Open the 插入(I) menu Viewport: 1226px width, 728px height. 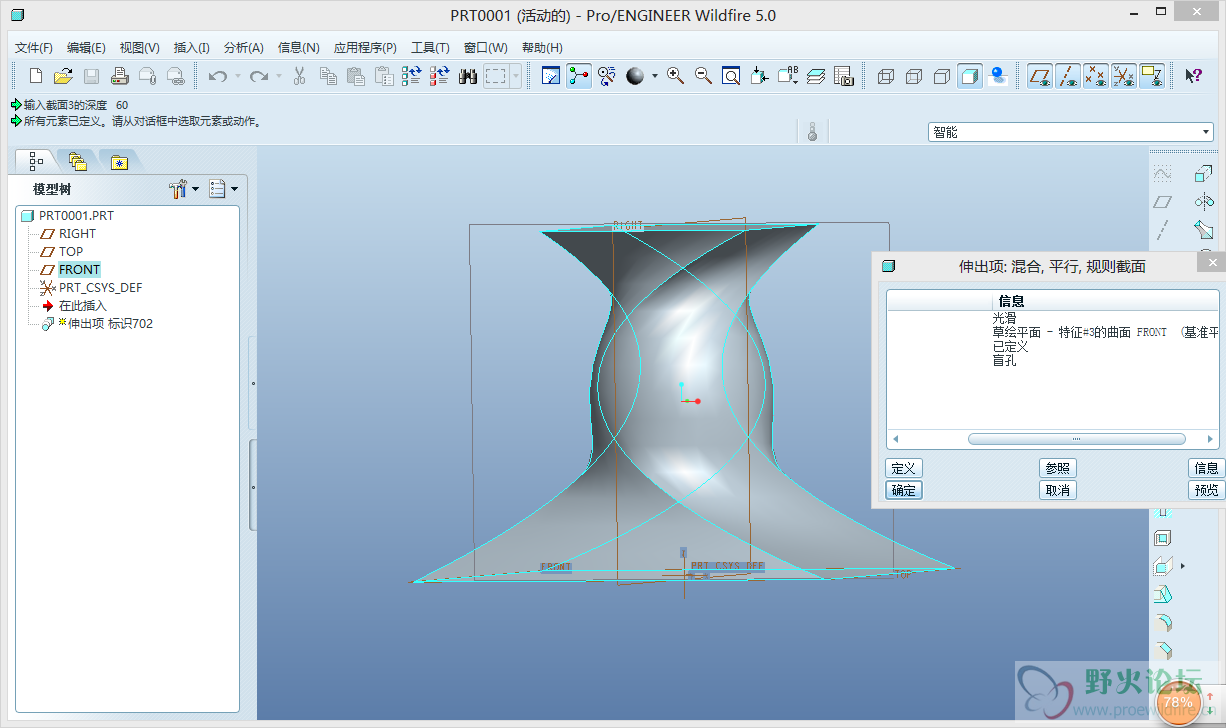(x=192, y=47)
